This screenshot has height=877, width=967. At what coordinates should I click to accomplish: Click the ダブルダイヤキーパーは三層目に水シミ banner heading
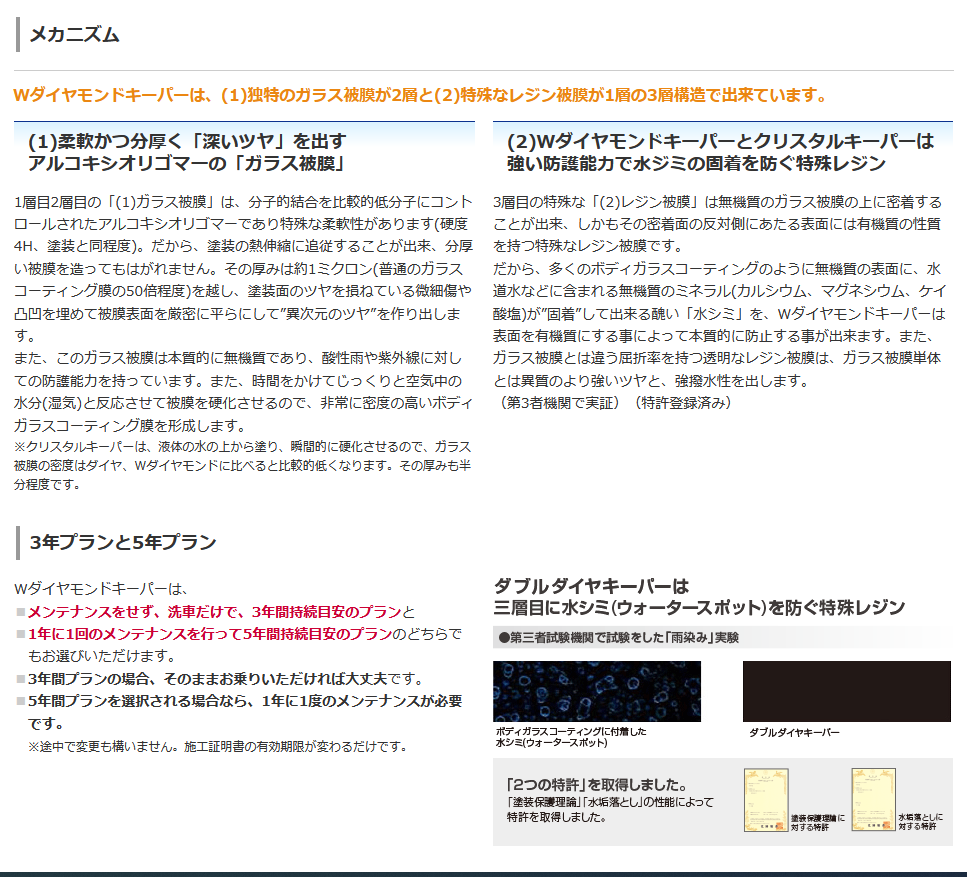pos(699,596)
